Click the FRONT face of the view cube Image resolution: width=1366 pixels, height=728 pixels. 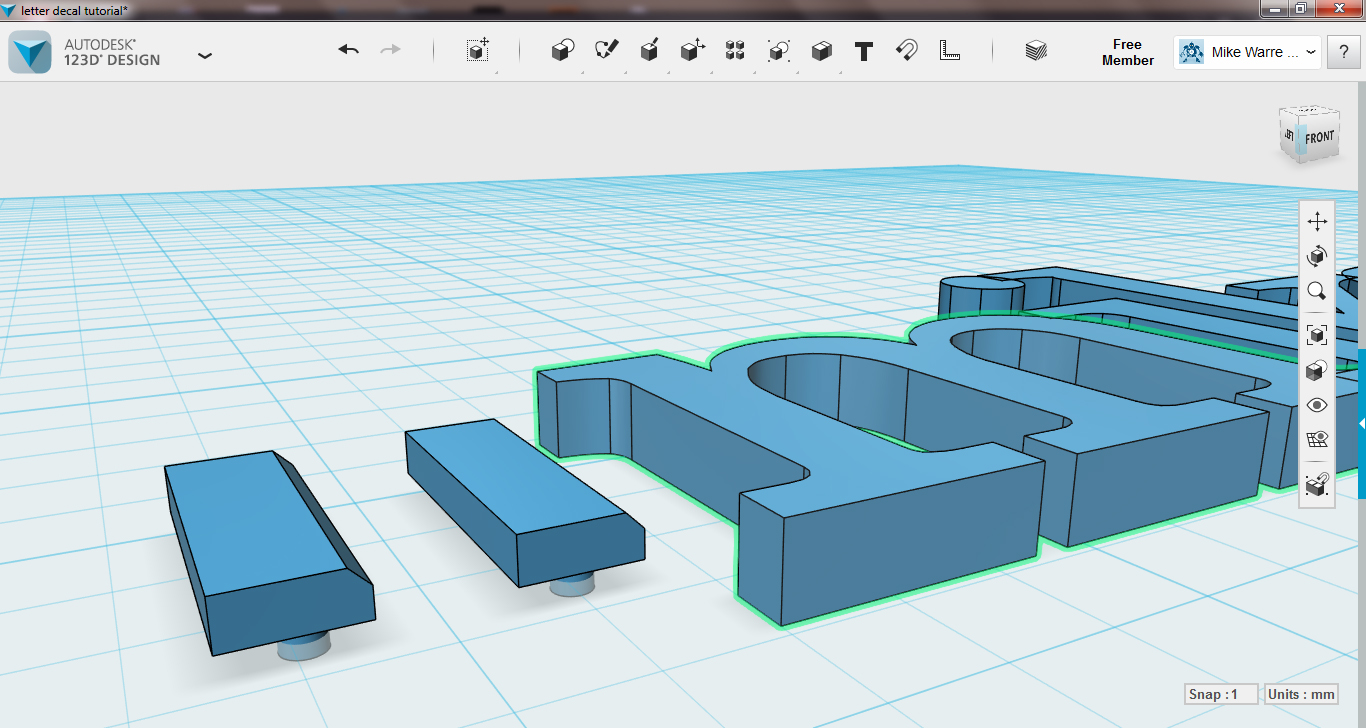(1319, 137)
